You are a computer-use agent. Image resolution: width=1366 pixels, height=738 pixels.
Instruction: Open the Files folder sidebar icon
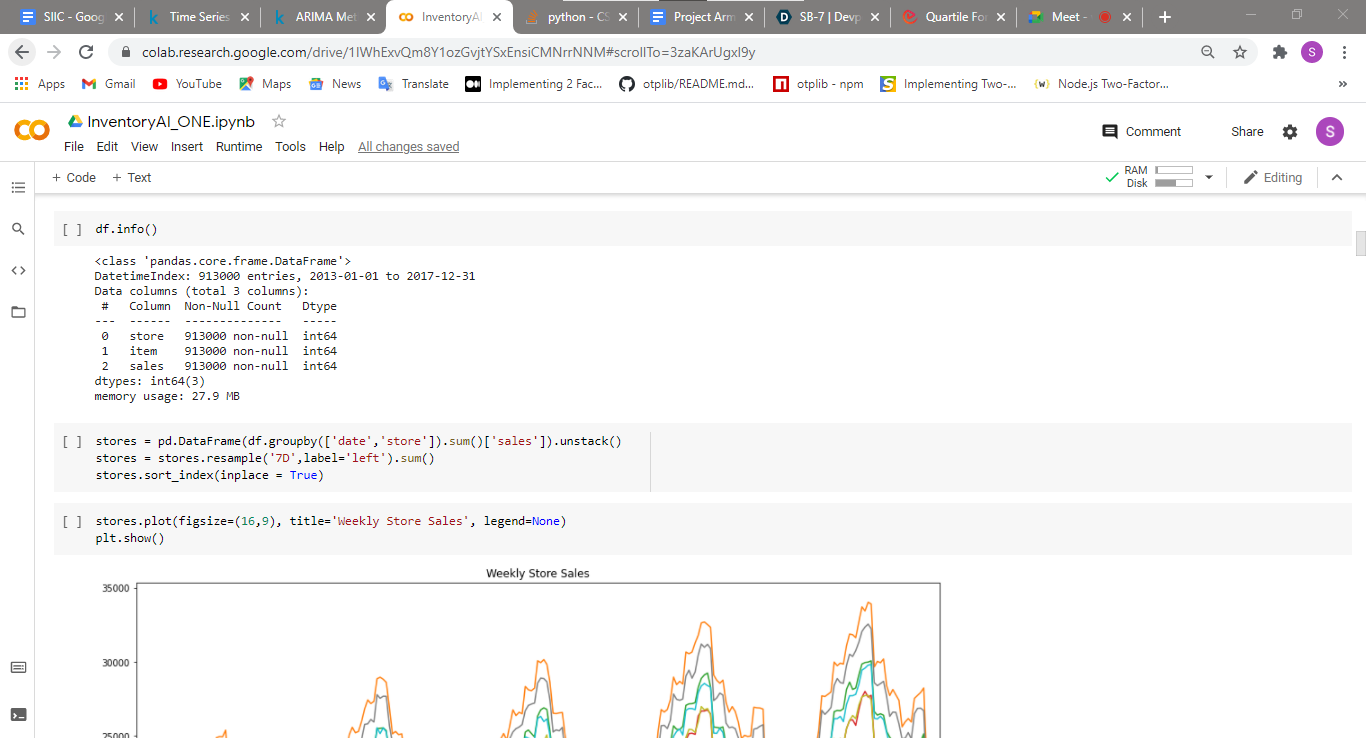[18, 312]
